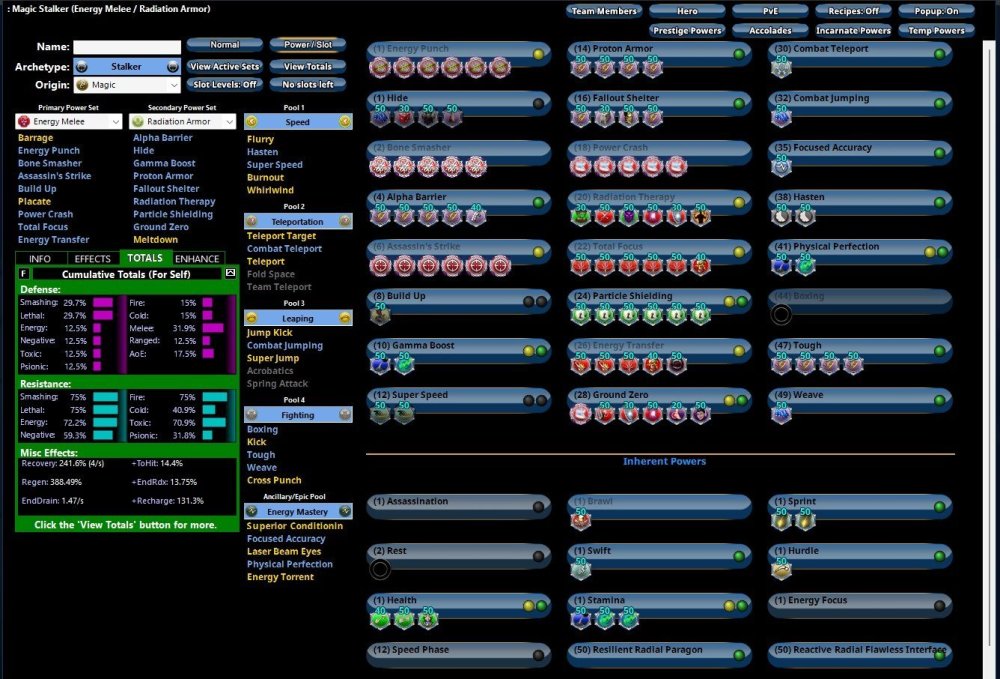Toggle the green indicator on Alpha Barrier
1000x679 pixels.
coord(539,203)
